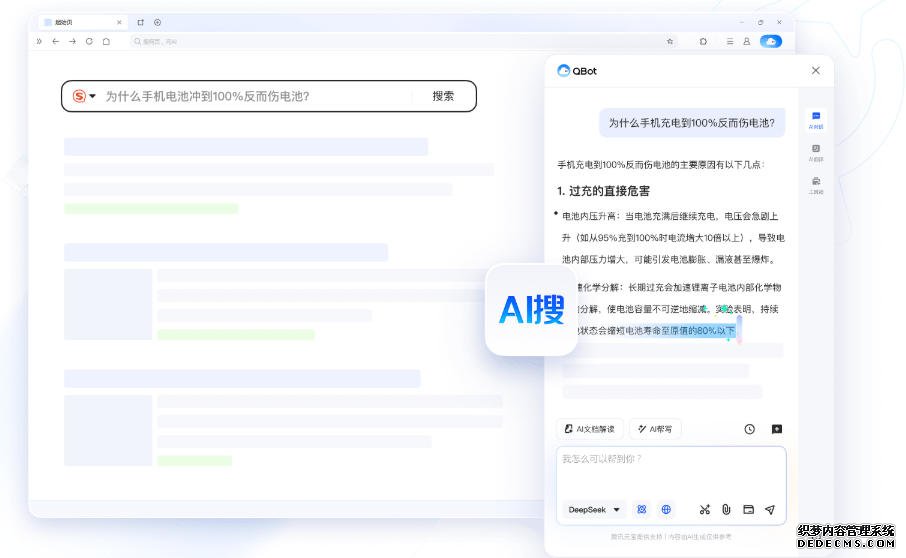Click the AI帮写 writing assistant button
This screenshot has height=558, width=906.
(655, 429)
